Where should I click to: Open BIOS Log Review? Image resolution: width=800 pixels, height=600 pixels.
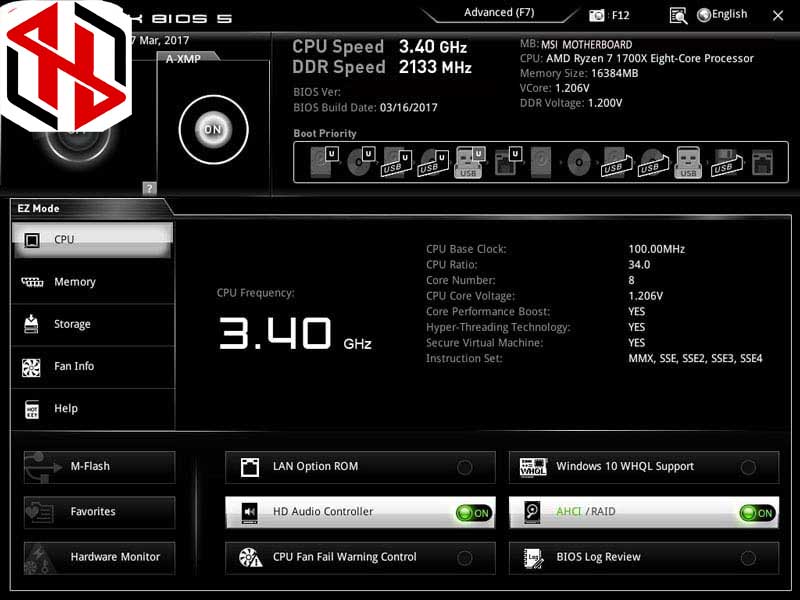(644, 558)
